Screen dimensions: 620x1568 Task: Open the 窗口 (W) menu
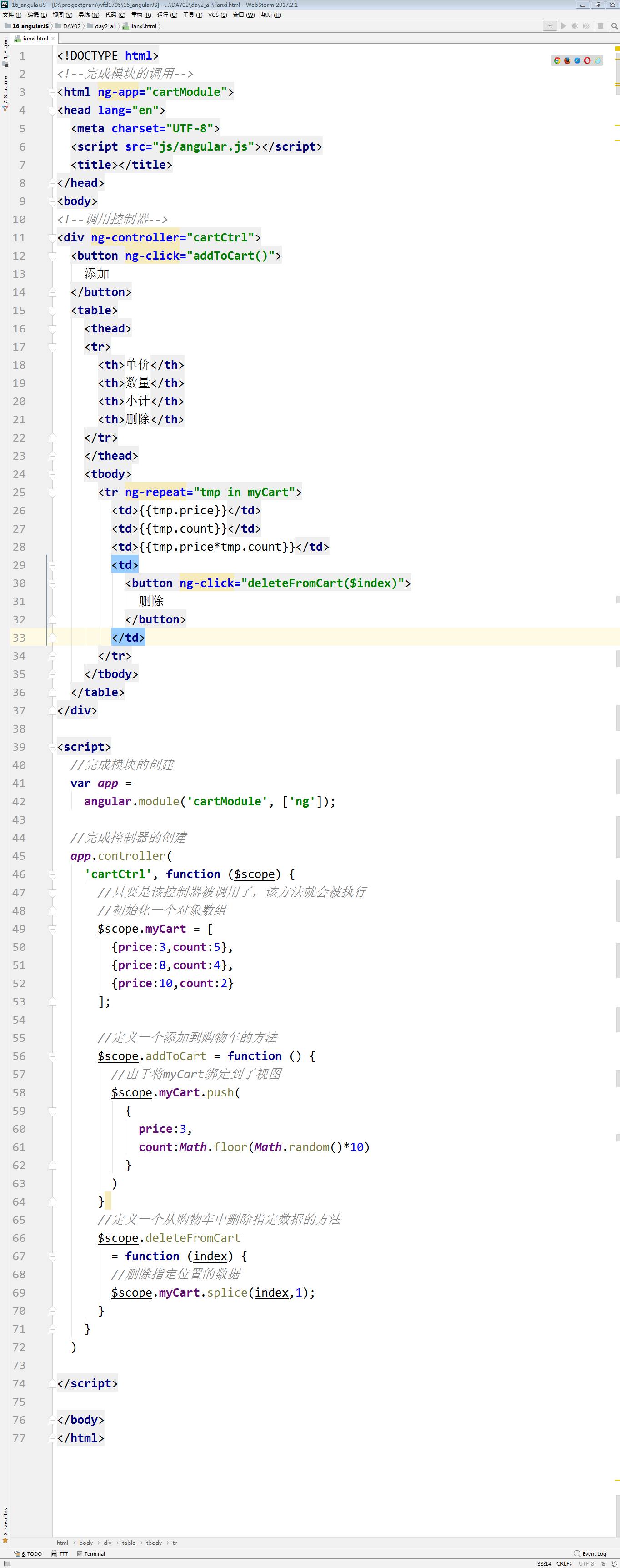point(244,15)
